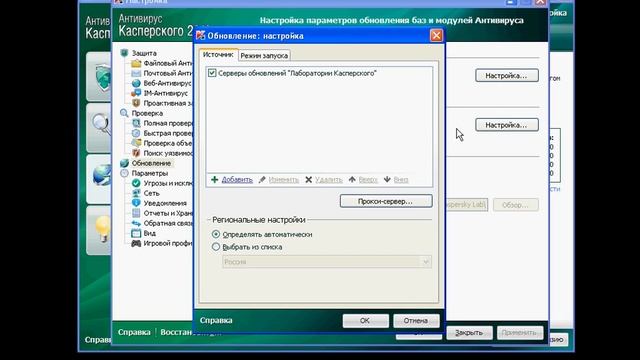Click the Web Antivirus globe icon
The width and height of the screenshot is (640, 360).
click(136, 83)
